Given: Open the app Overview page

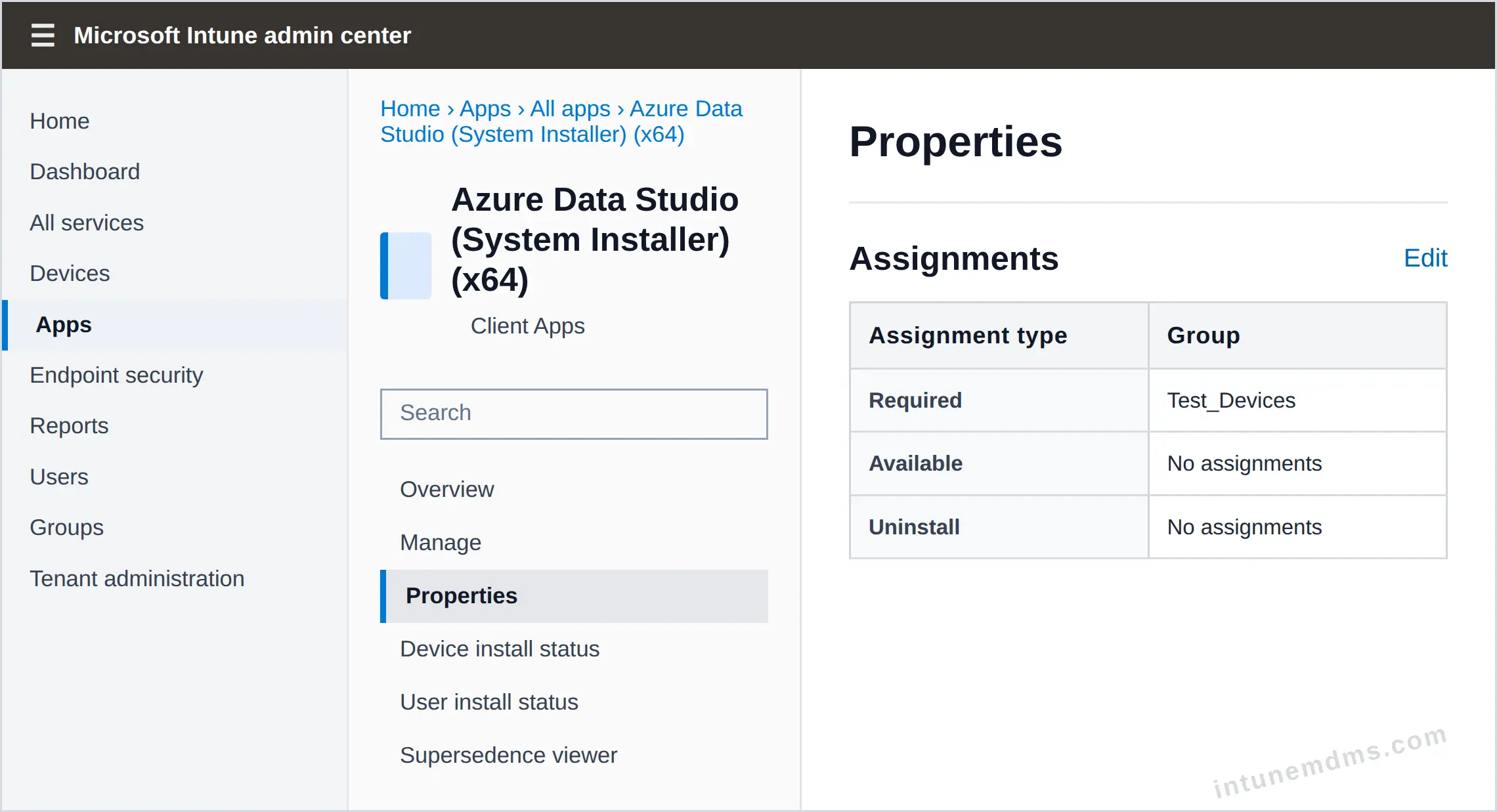Looking at the screenshot, I should [x=446, y=489].
